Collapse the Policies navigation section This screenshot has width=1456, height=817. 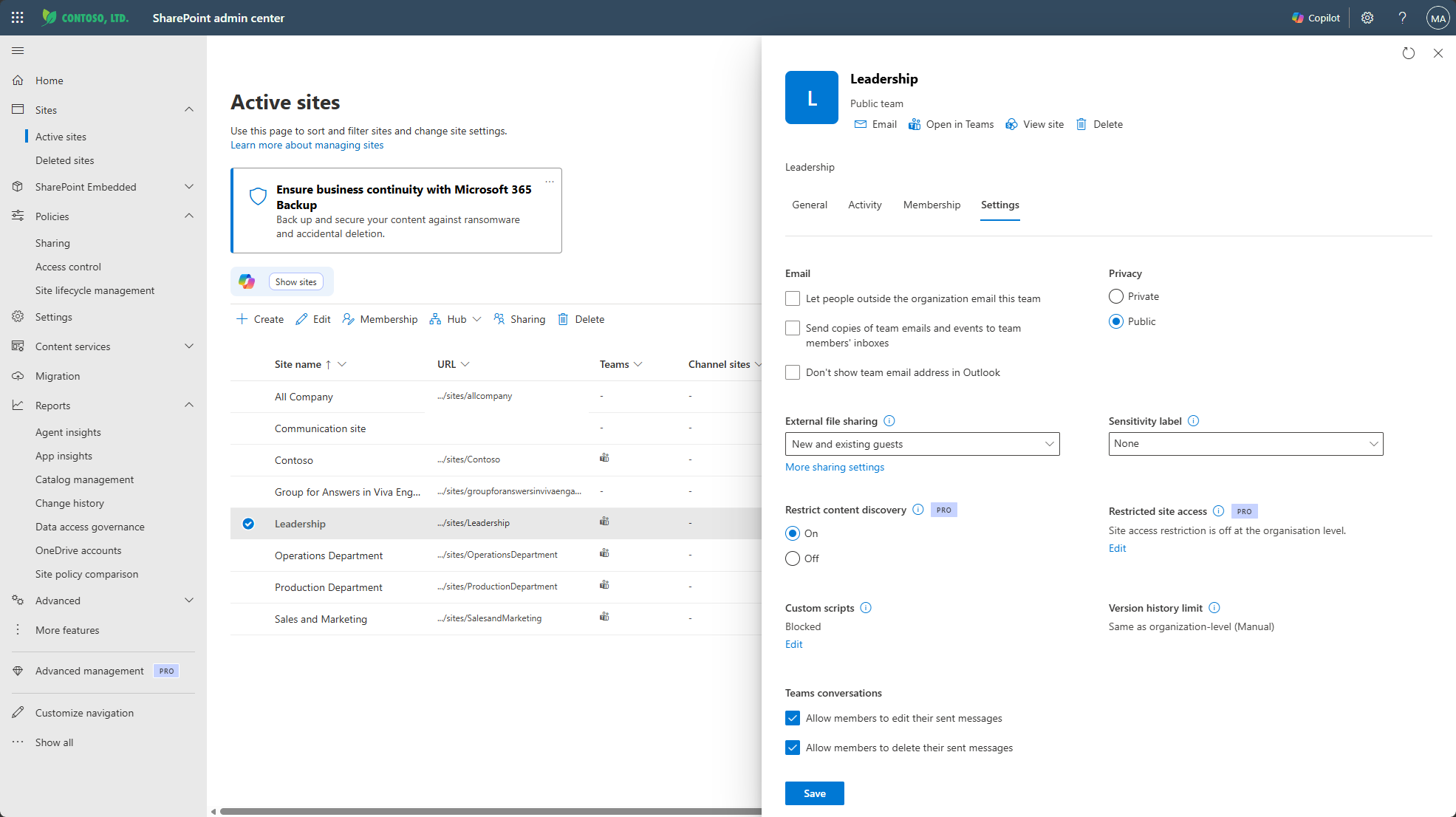(189, 216)
